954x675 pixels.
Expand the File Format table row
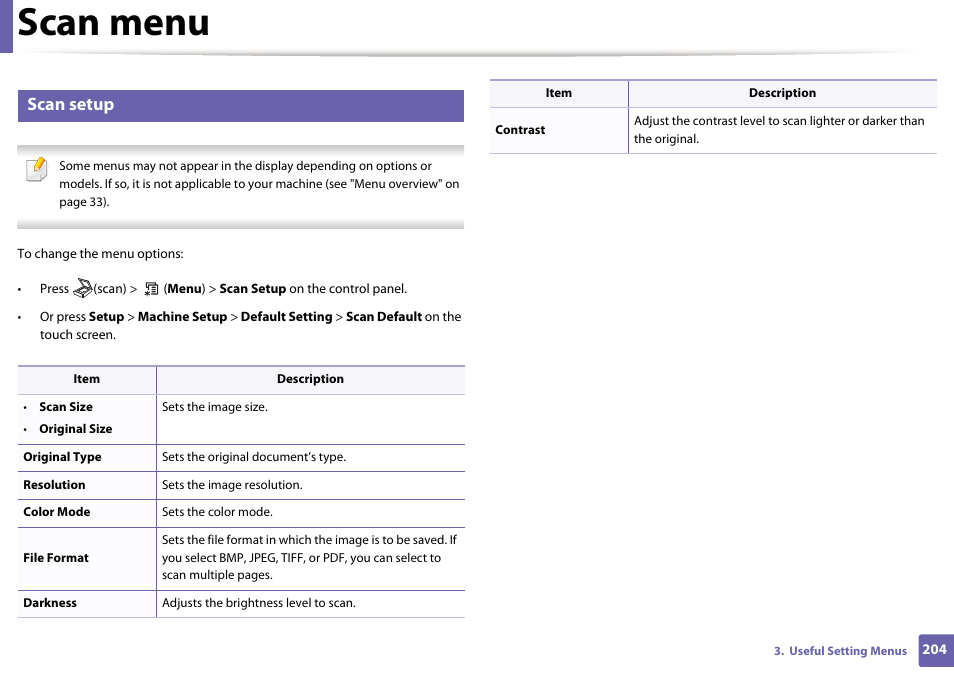(x=56, y=558)
